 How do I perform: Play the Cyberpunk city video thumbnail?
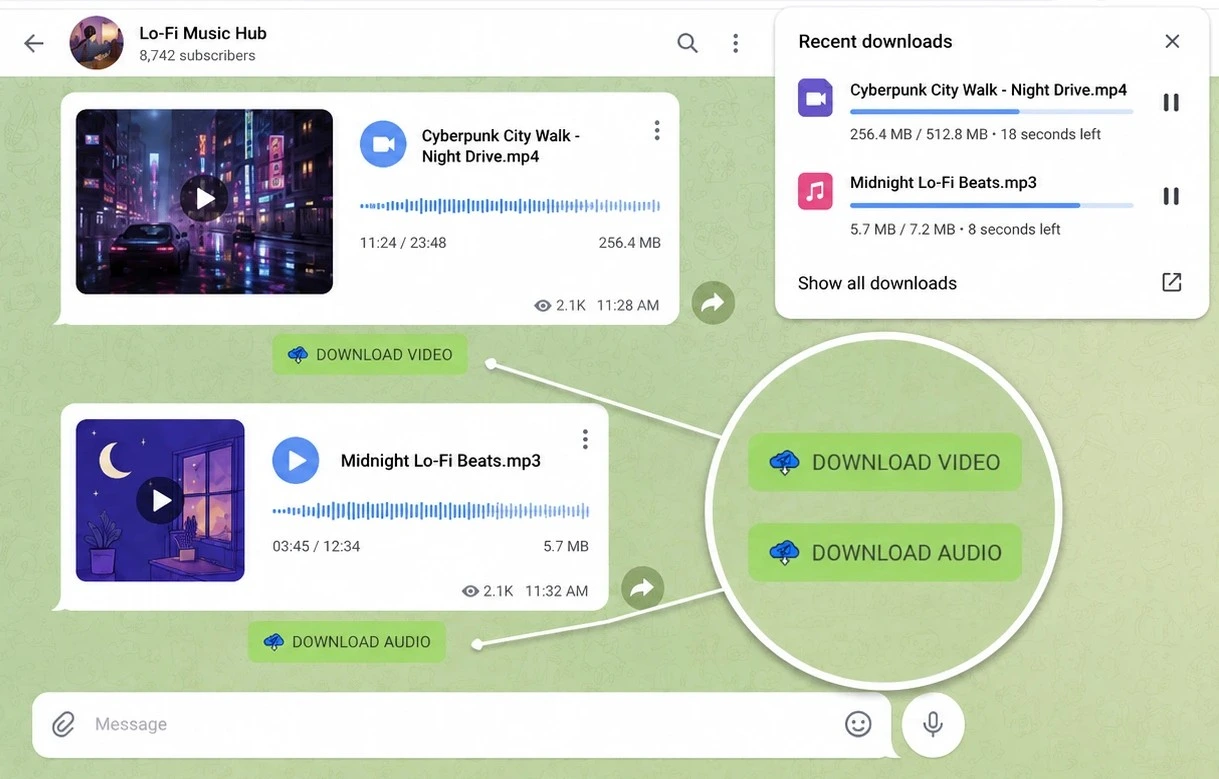[x=204, y=199]
